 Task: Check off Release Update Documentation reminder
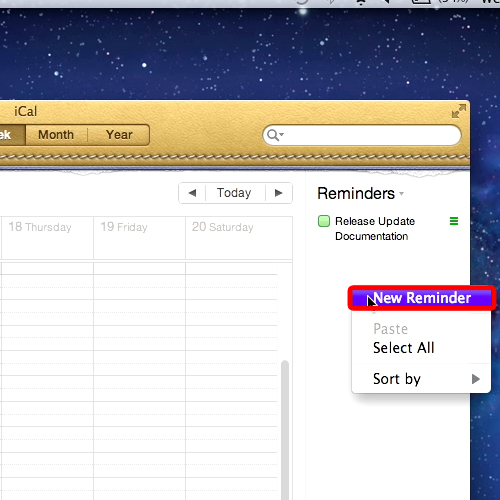click(324, 221)
